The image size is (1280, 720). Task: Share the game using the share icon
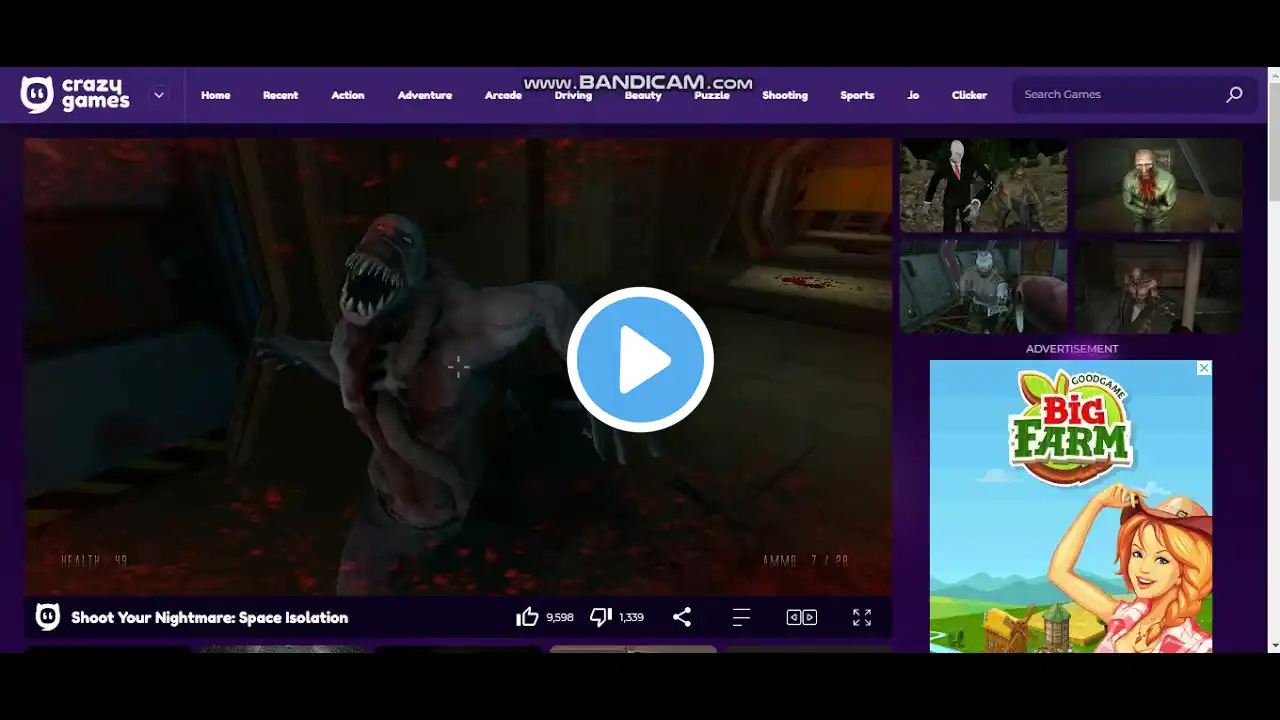click(x=682, y=617)
